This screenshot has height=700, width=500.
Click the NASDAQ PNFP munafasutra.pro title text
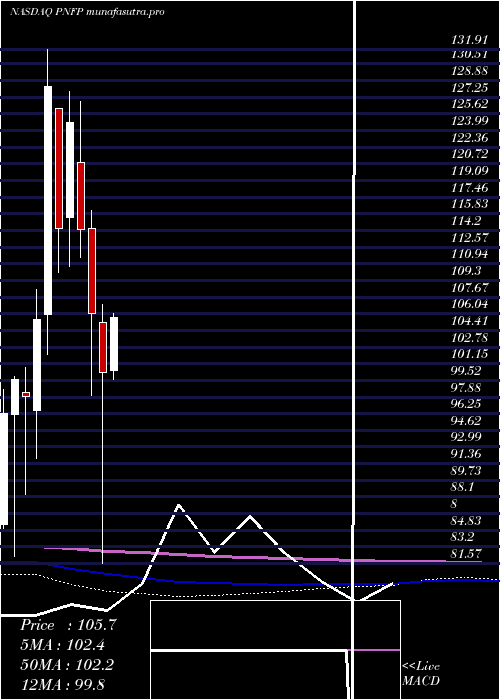coord(87,12)
